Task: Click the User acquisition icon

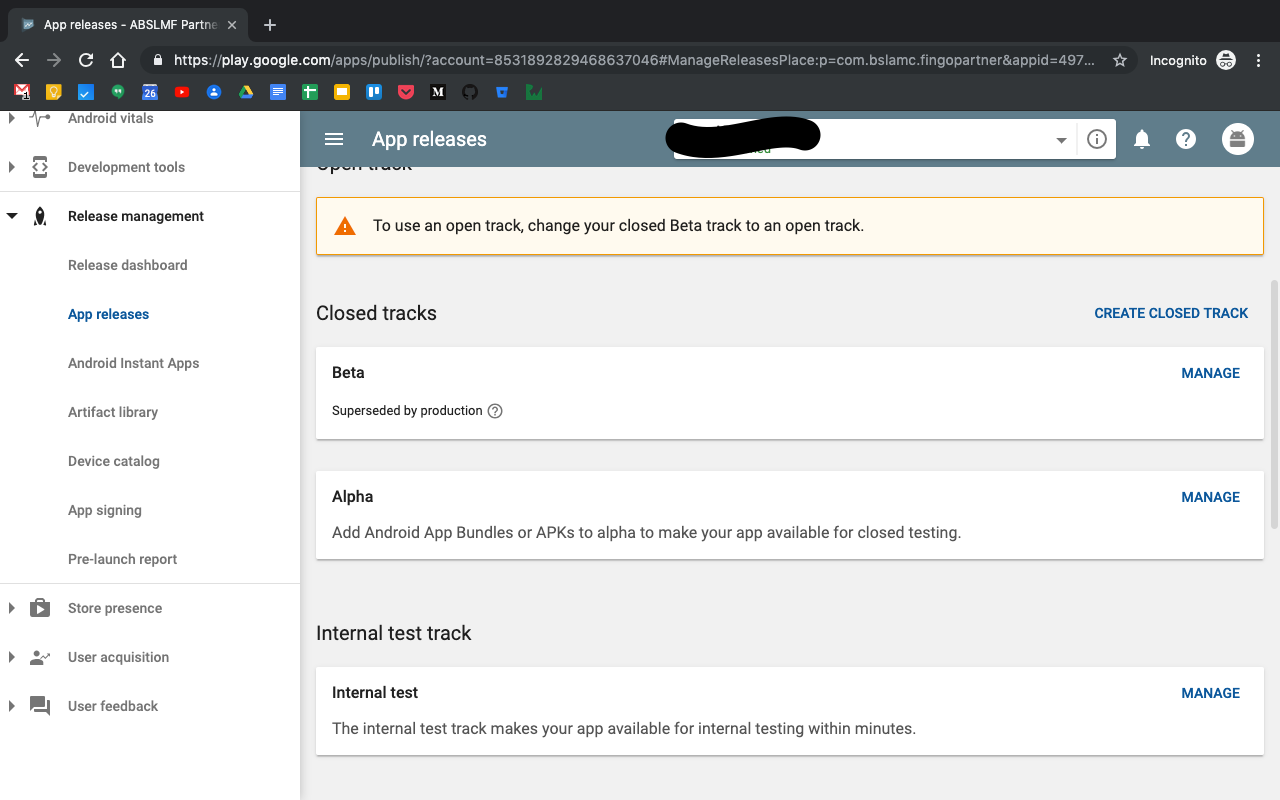Action: [x=40, y=657]
